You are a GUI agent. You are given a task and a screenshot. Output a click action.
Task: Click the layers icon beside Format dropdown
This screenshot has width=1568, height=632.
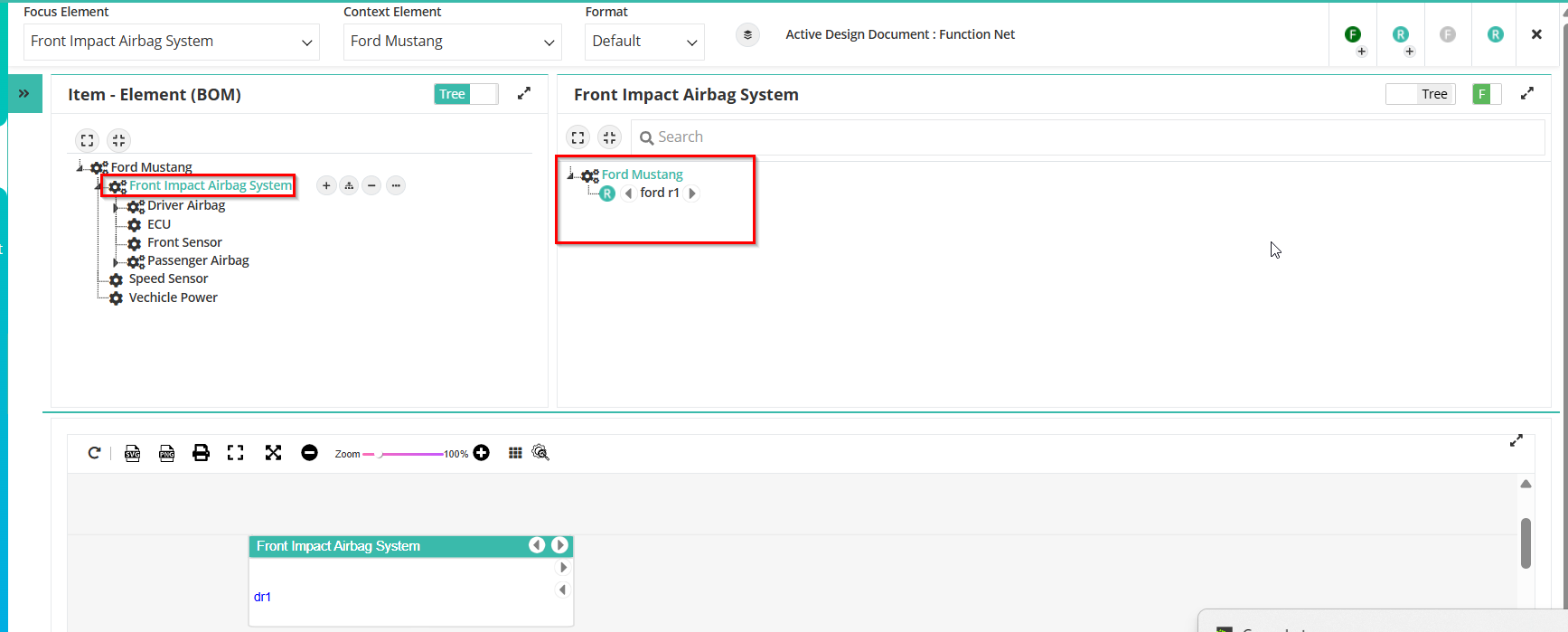[747, 35]
